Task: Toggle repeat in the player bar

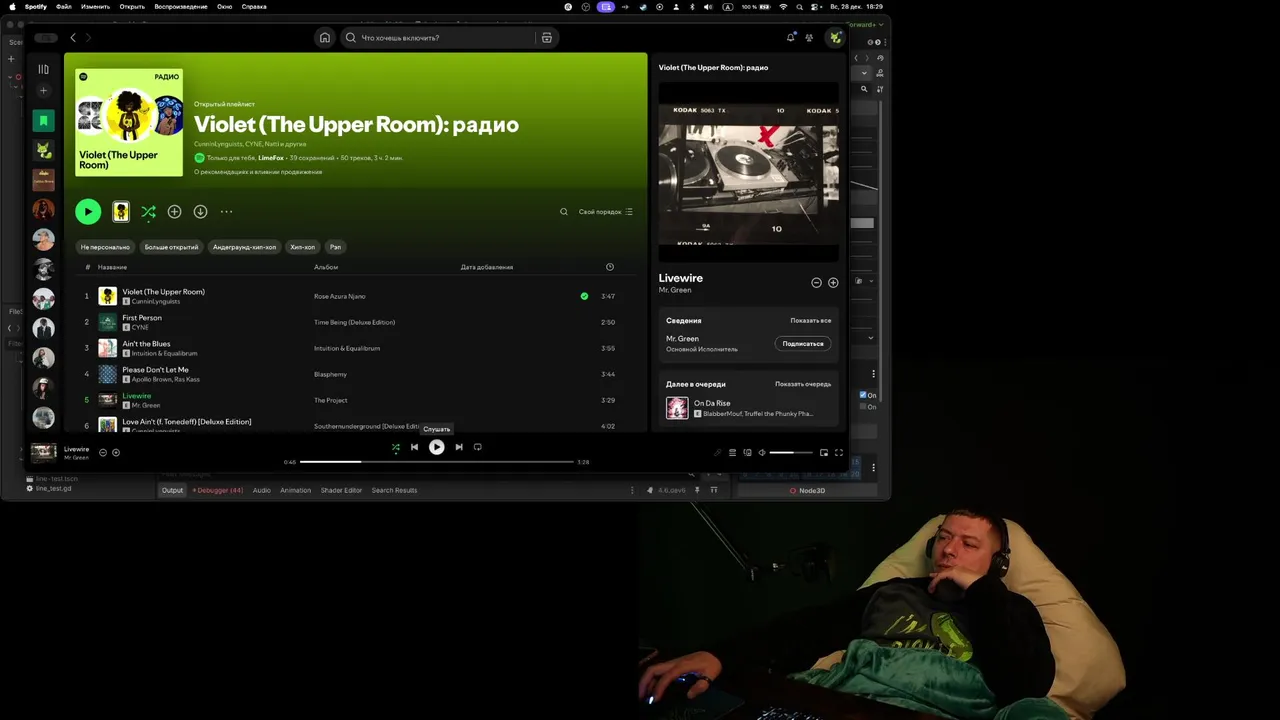Action: pyautogui.click(x=478, y=447)
